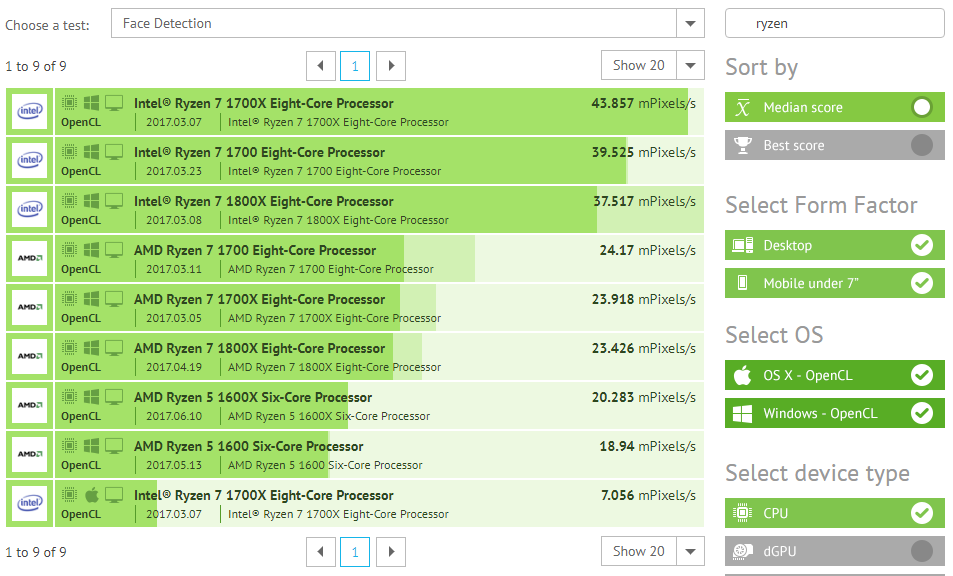Image resolution: width=953 pixels, height=576 pixels.
Task: Click the CPU chip icon in AMD Ryzen 5 1600X row
Action: pyautogui.click(x=69, y=397)
